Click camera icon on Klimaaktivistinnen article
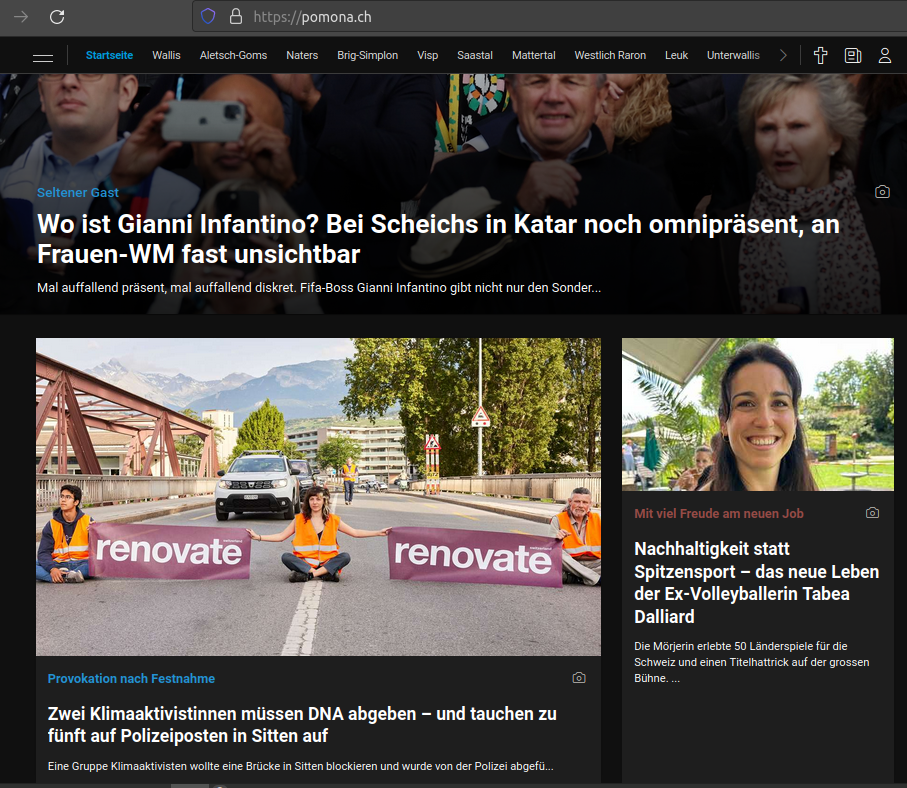 pyautogui.click(x=579, y=677)
